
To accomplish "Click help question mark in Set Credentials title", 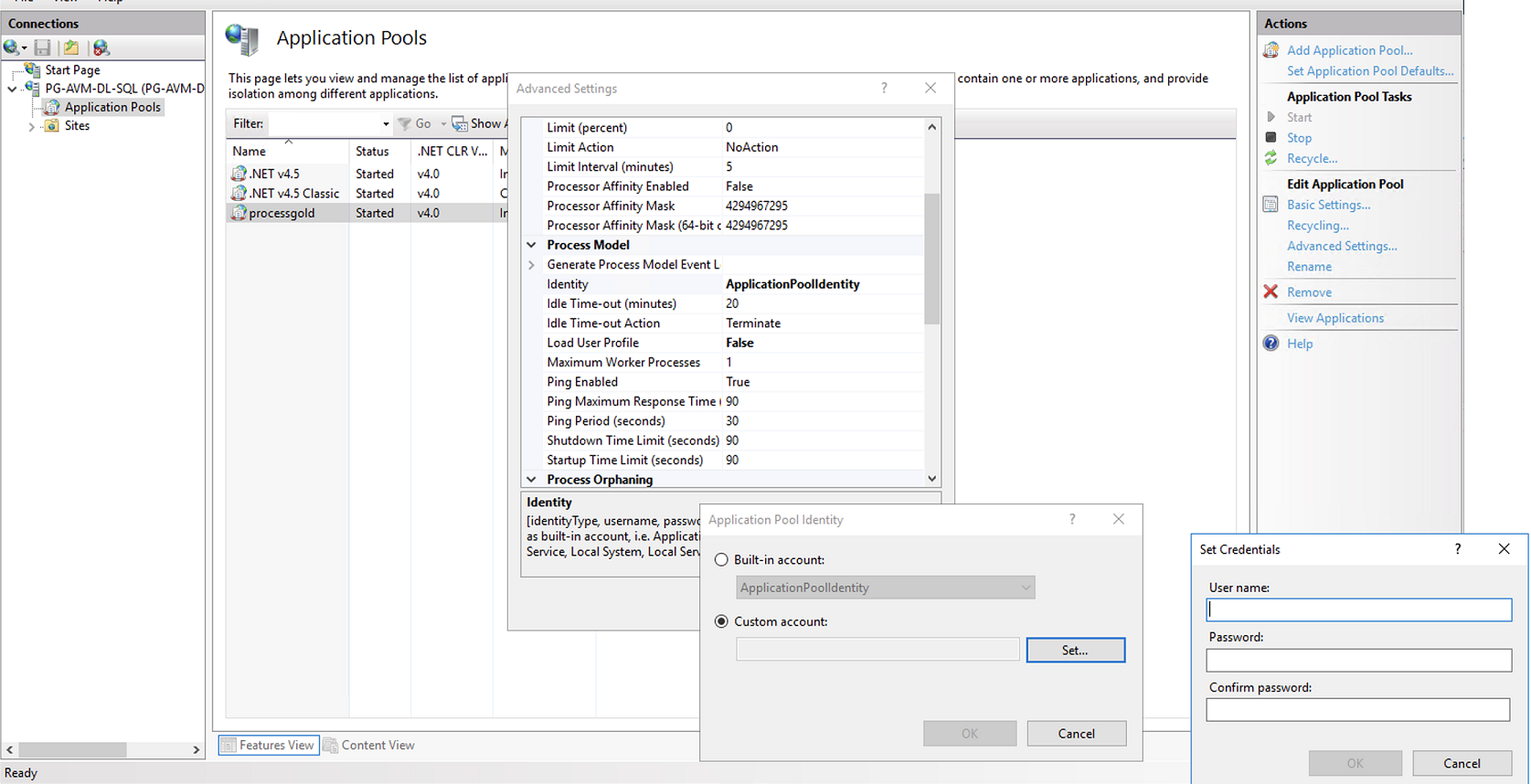I will (x=1458, y=548).
